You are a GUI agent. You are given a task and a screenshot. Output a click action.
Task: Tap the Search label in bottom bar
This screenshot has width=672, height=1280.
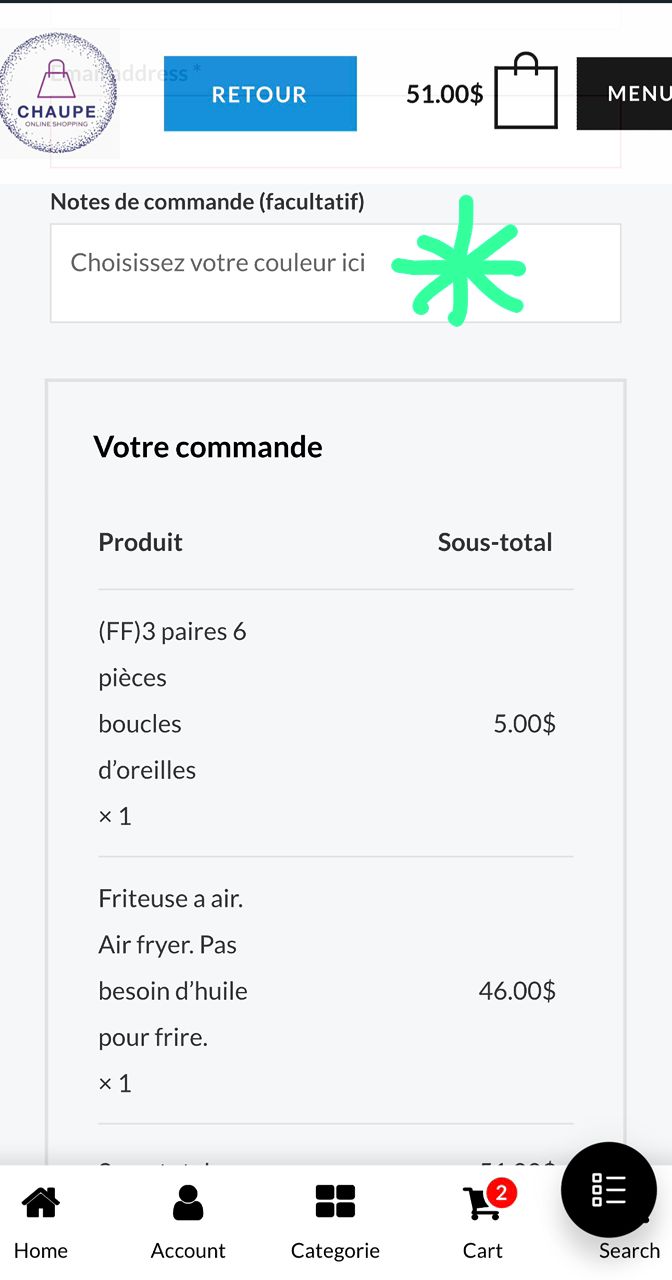click(x=629, y=1251)
